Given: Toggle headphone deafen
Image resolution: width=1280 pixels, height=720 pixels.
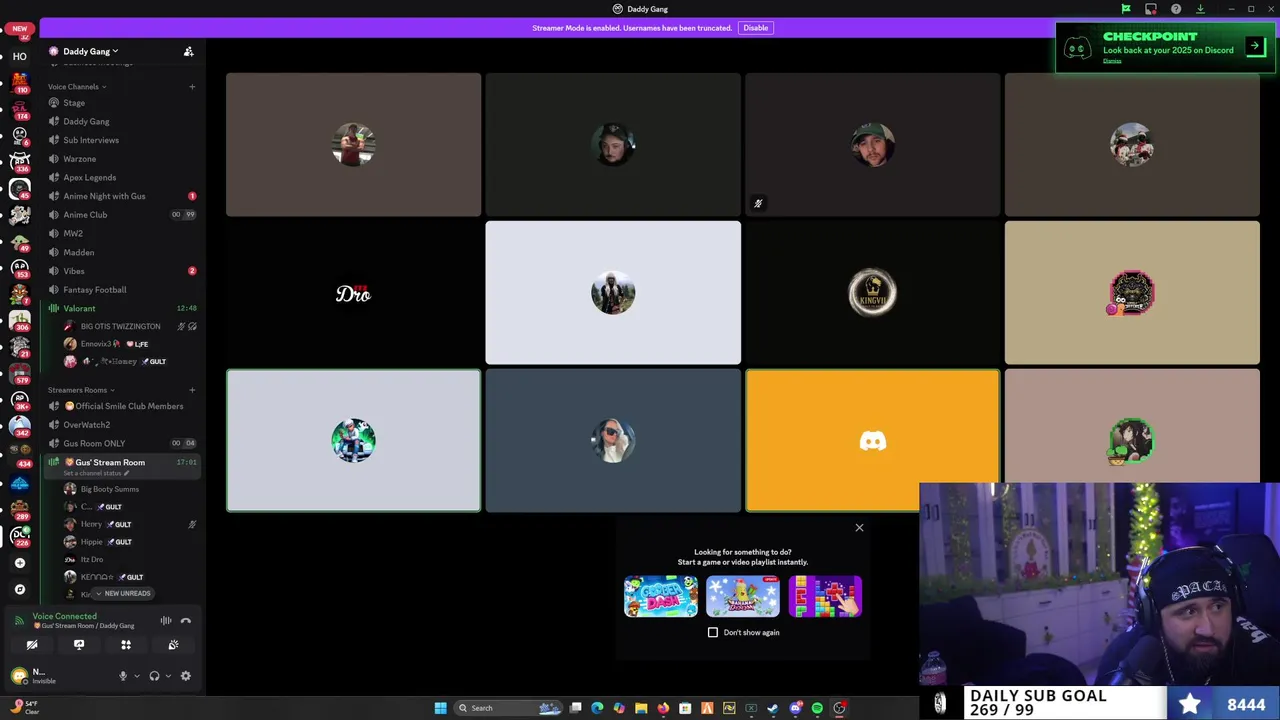Looking at the screenshot, I should (x=154, y=676).
